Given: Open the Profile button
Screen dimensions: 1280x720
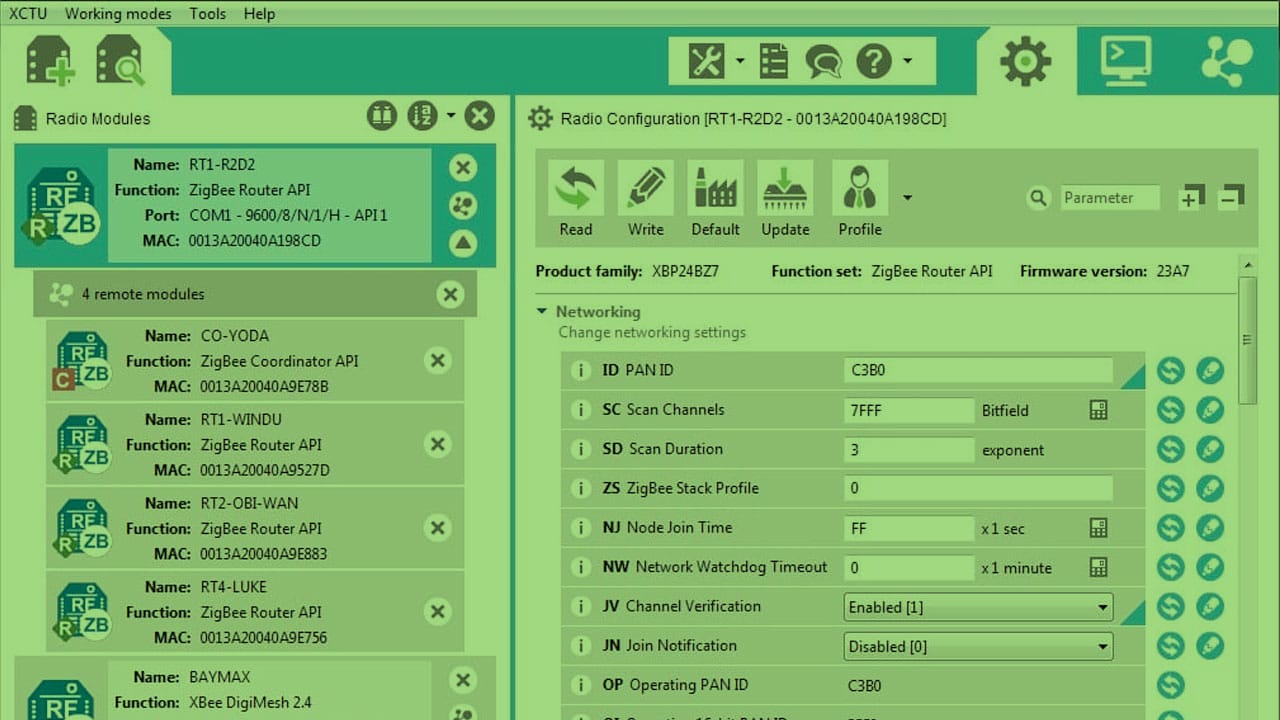Looking at the screenshot, I should (860, 199).
